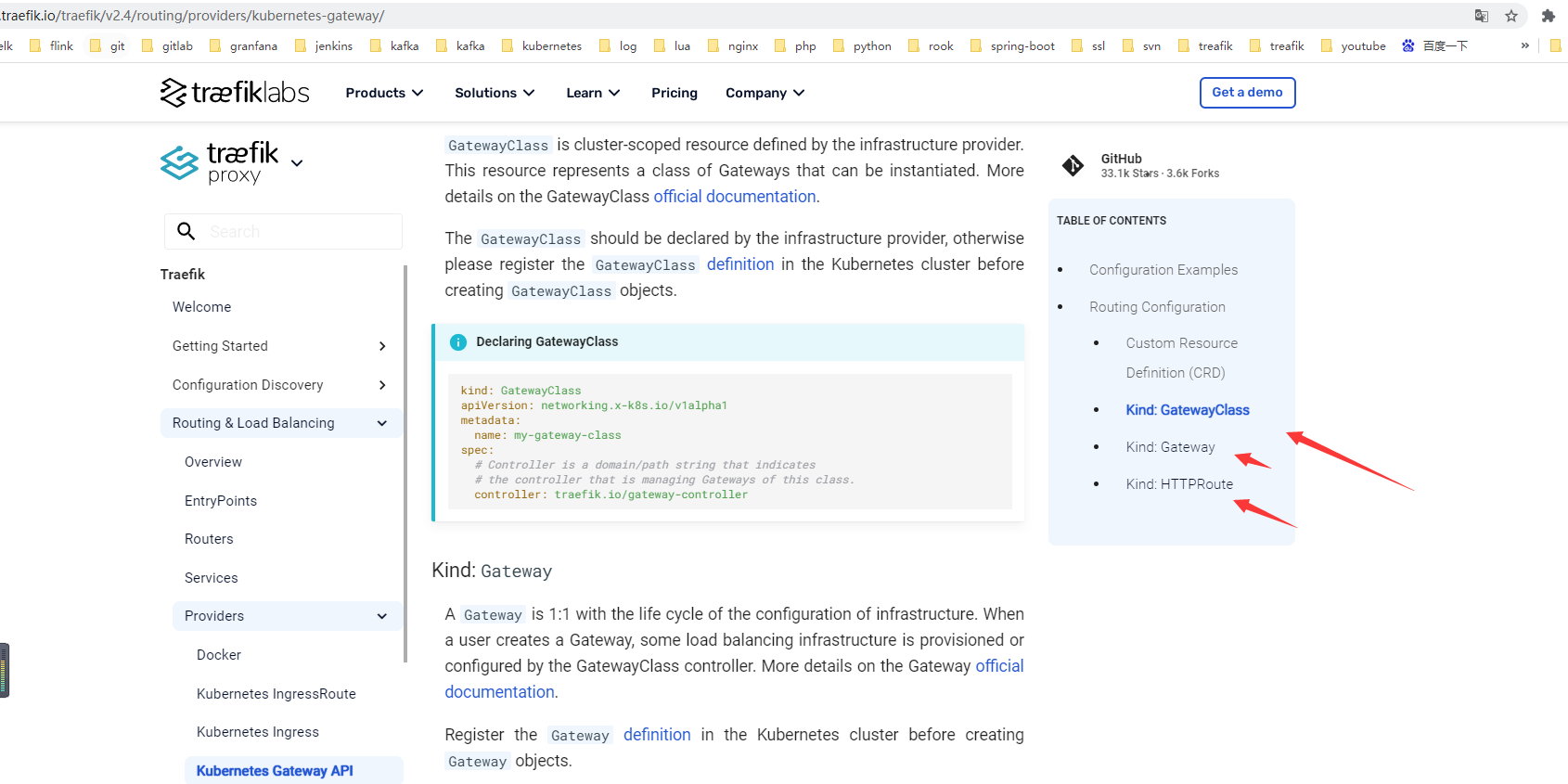The width and height of the screenshot is (1568, 784).
Task: Open the Gateway definition link
Action: (x=657, y=735)
